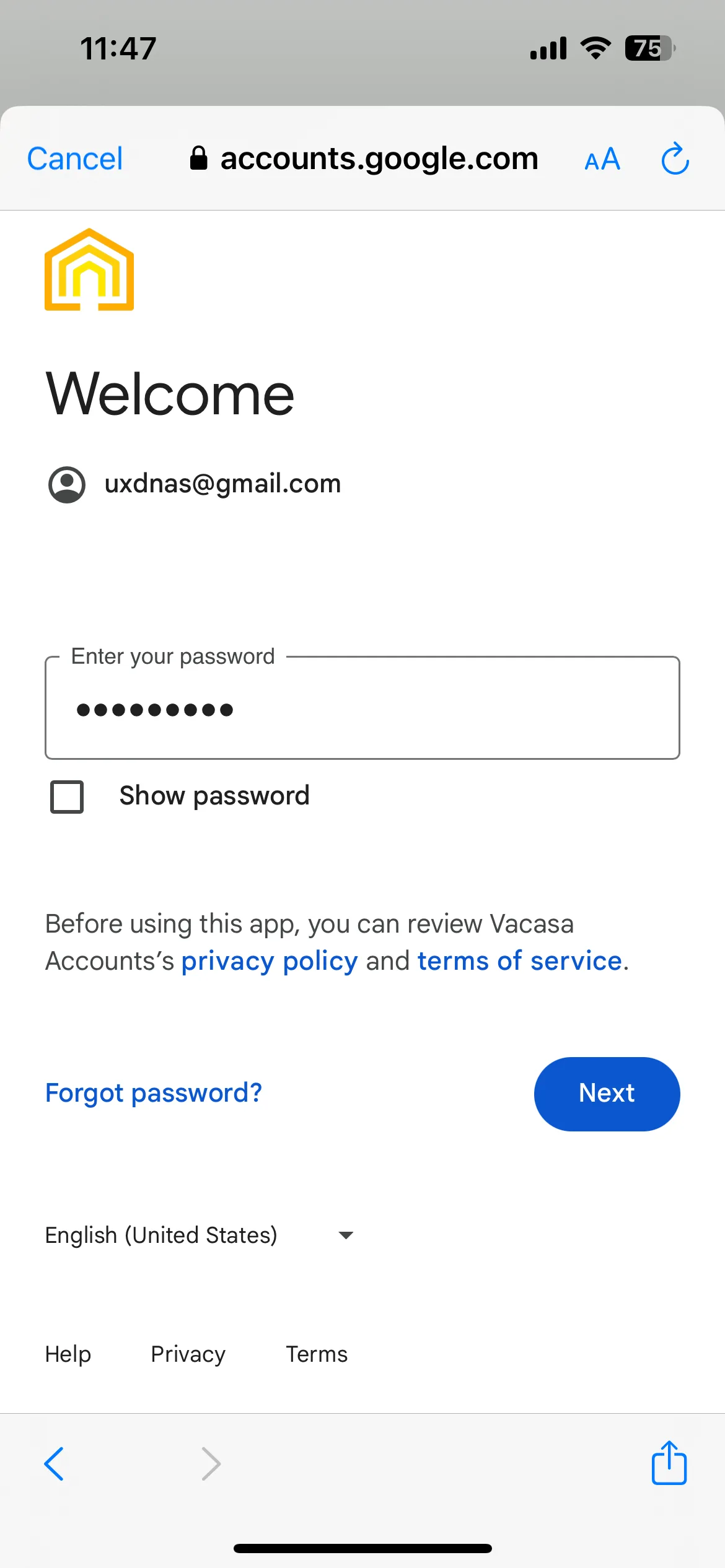The width and height of the screenshot is (725, 1568).
Task: Click the language dropdown arrow
Action: click(346, 1235)
